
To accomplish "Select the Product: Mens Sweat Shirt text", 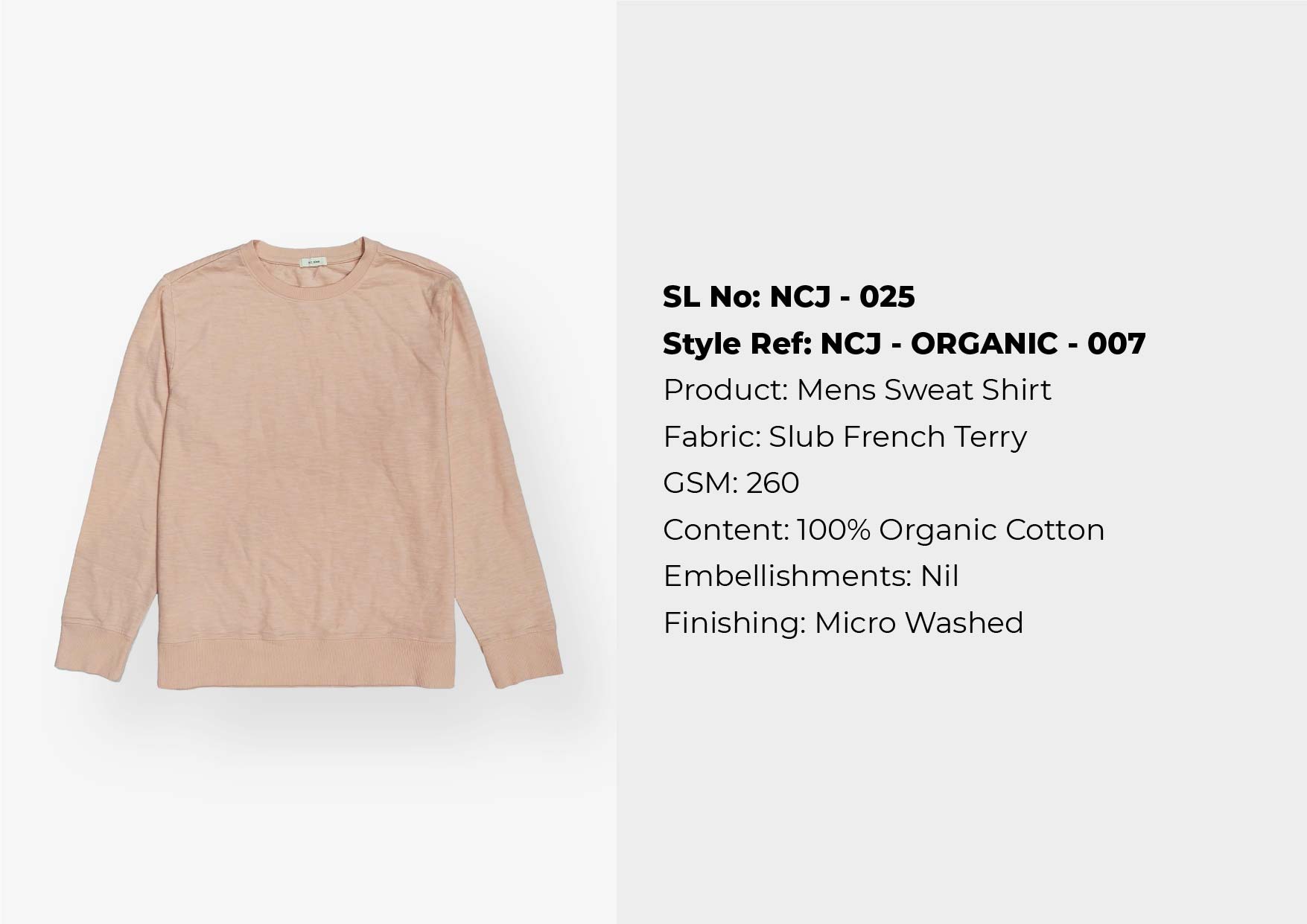I will click(857, 390).
